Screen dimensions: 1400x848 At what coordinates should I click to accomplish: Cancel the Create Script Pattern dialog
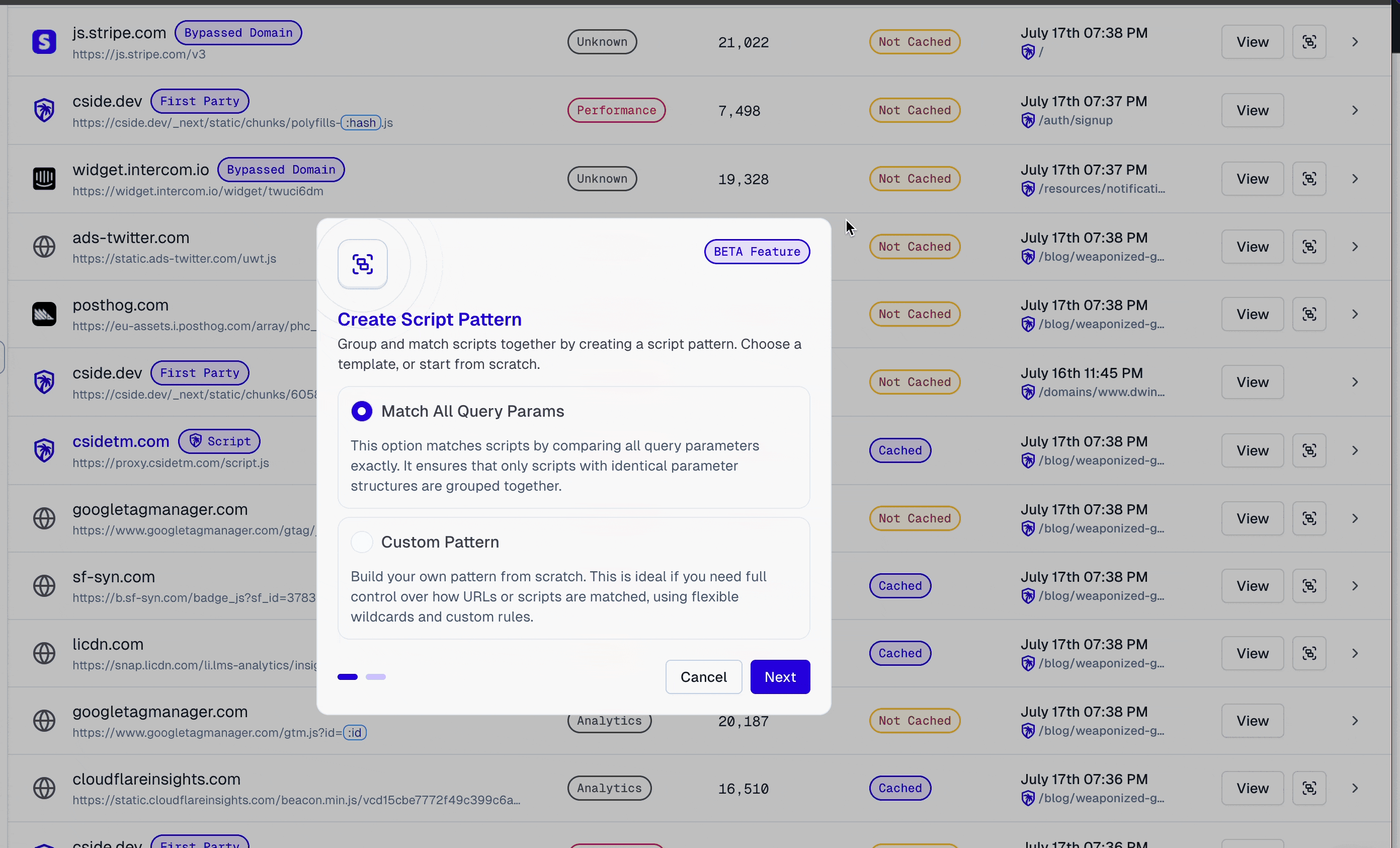703,677
